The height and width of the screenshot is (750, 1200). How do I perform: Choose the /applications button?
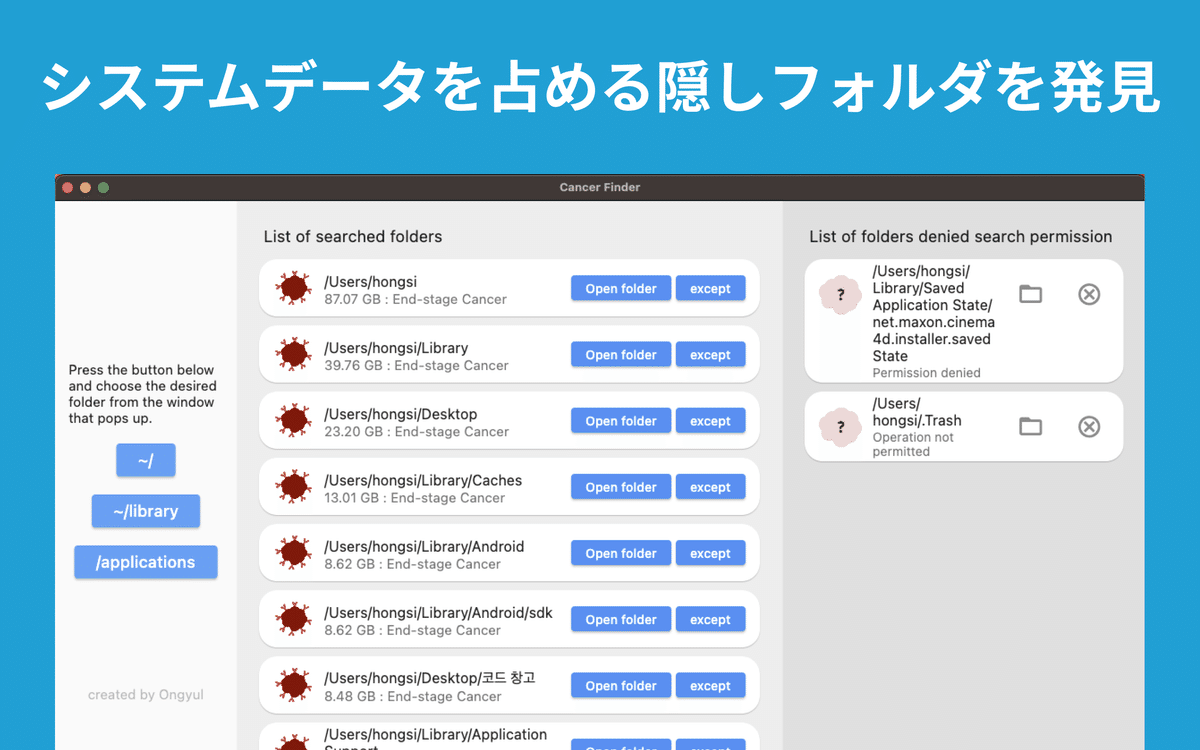click(x=146, y=562)
